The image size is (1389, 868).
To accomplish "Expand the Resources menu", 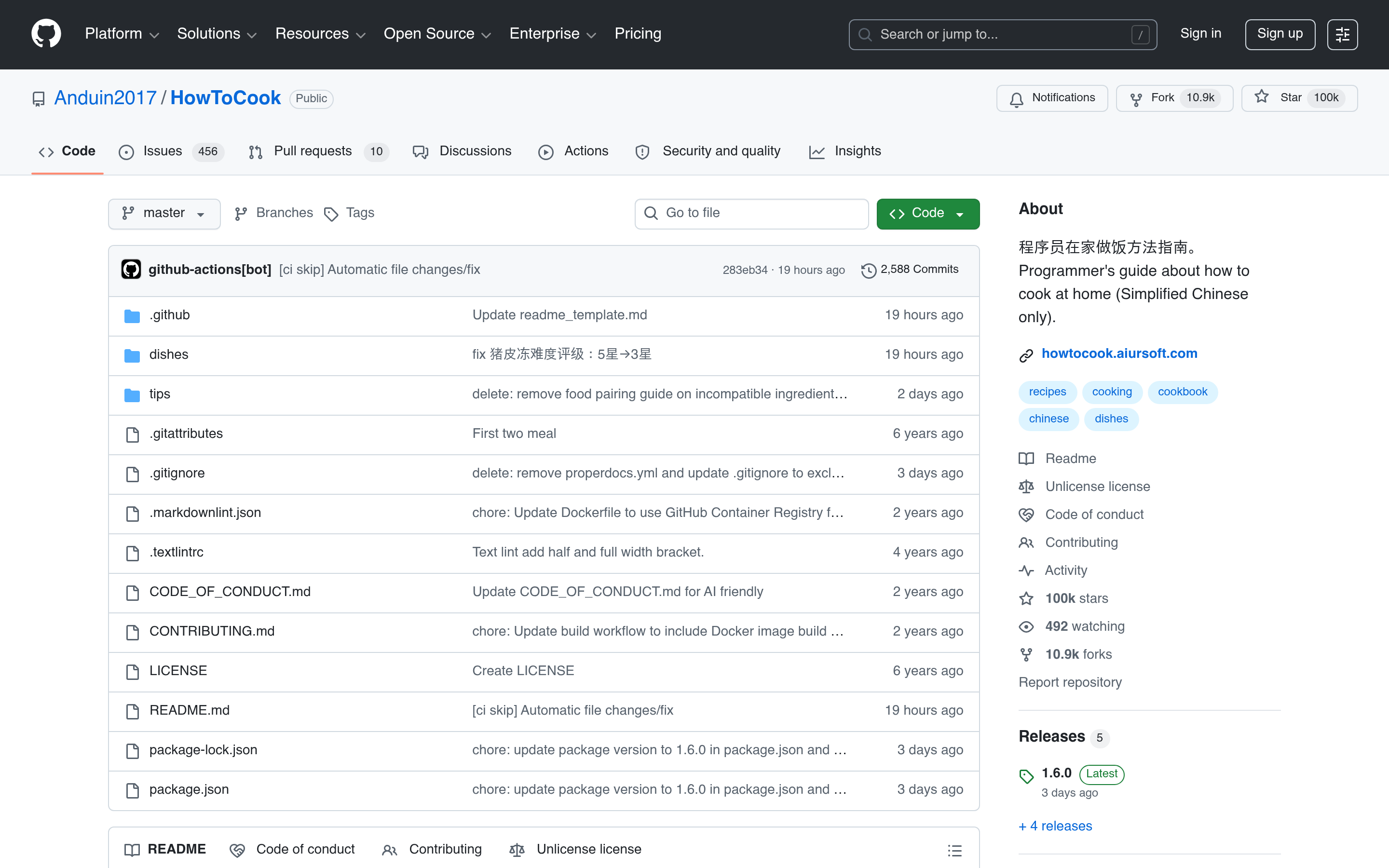I will [320, 34].
